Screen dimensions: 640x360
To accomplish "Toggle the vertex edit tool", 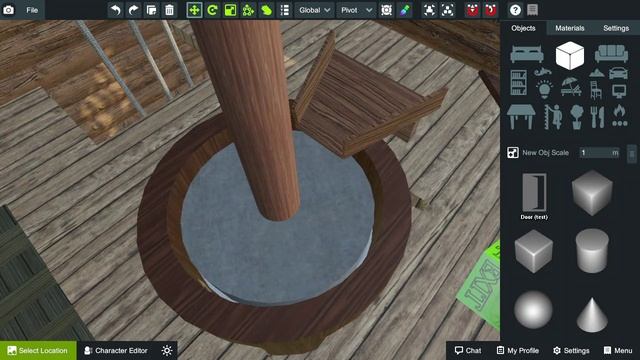I will click(x=248, y=10).
